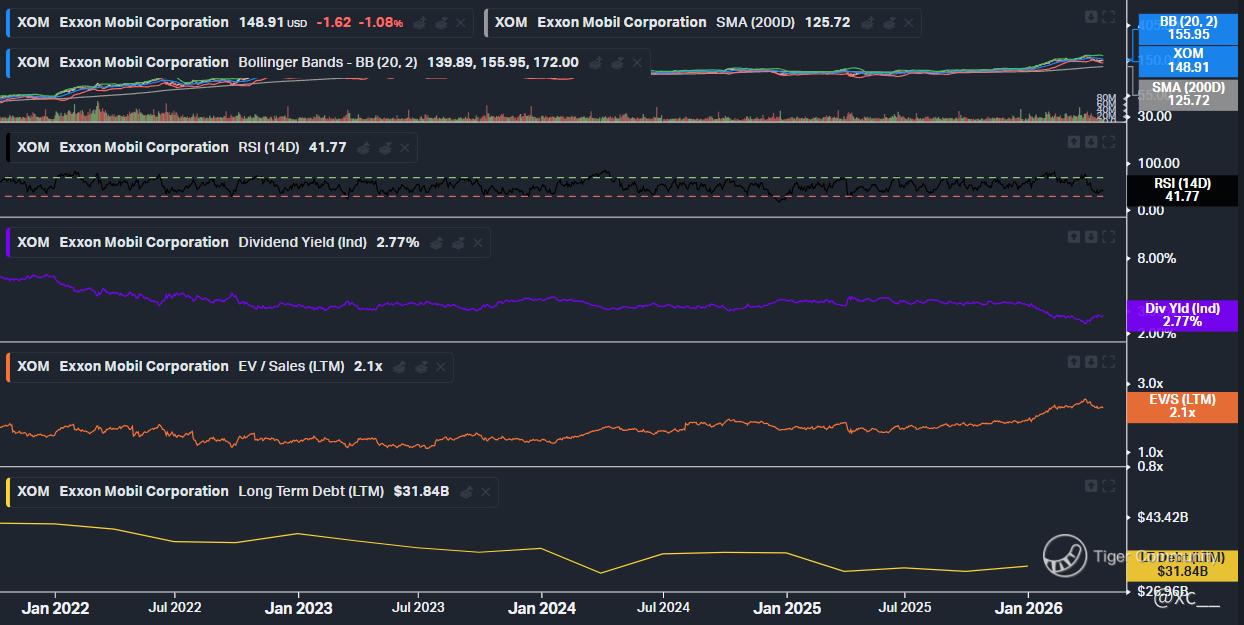Move the main price pane down
This screenshot has width=1244, height=625.
pyautogui.click(x=1091, y=16)
